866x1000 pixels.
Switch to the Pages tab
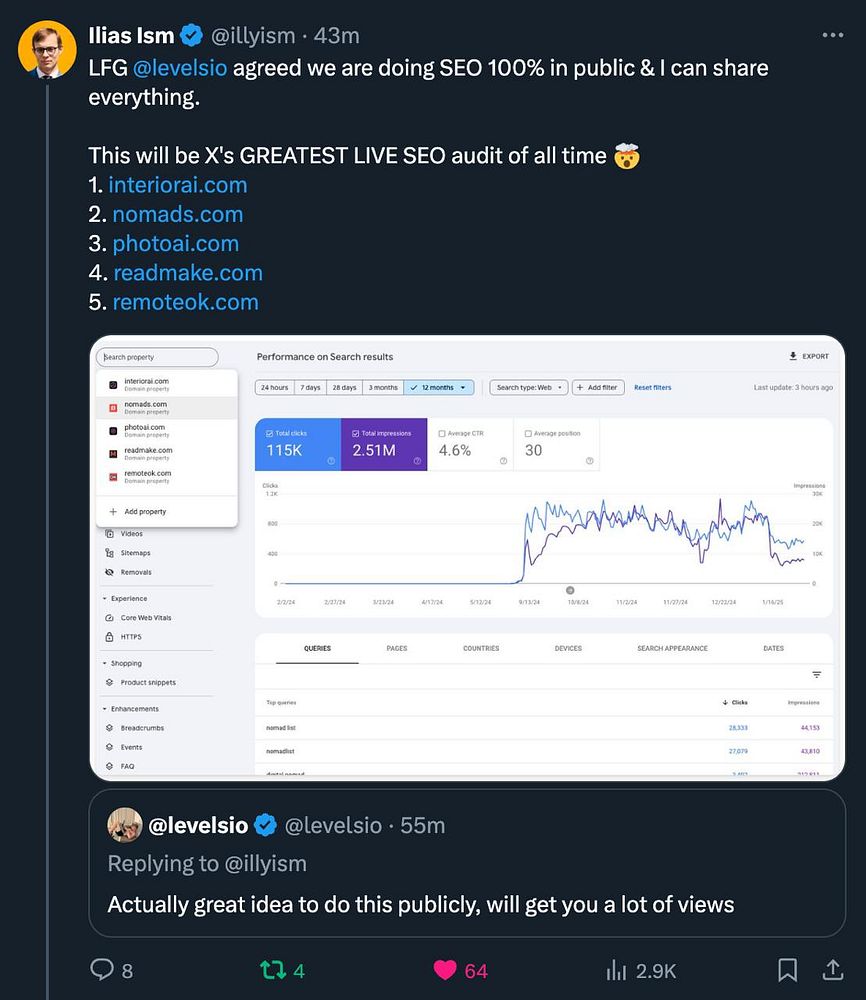pyautogui.click(x=397, y=648)
